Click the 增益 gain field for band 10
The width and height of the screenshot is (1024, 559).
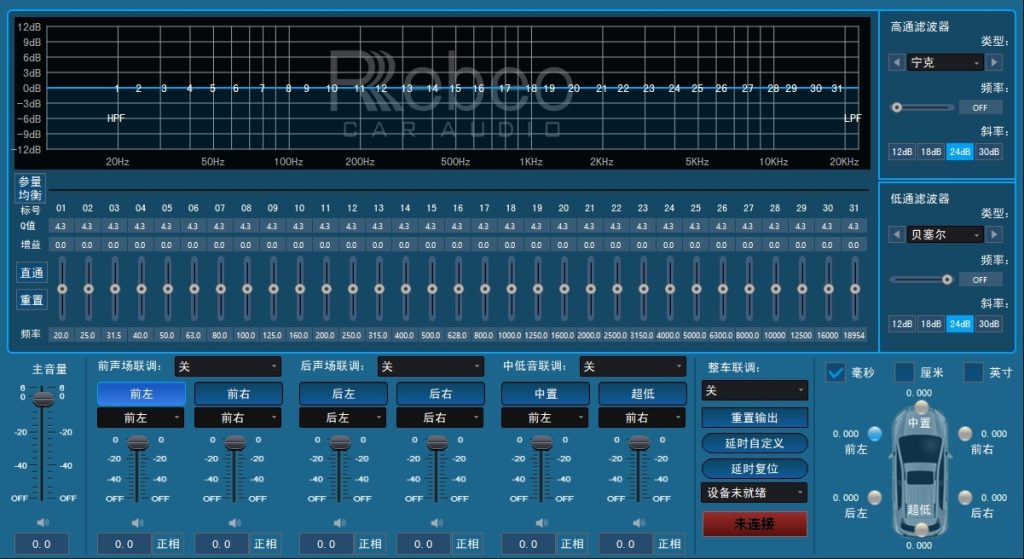point(298,245)
